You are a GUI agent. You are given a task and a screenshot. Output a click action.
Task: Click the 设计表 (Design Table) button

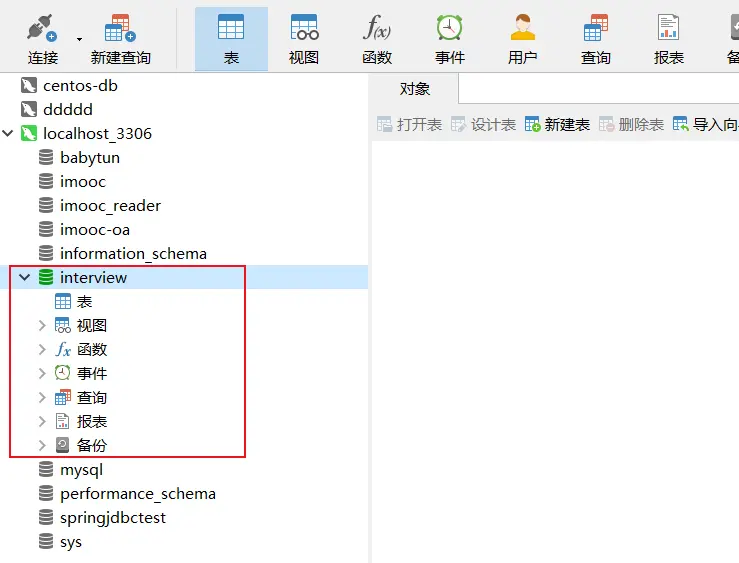[483, 125]
